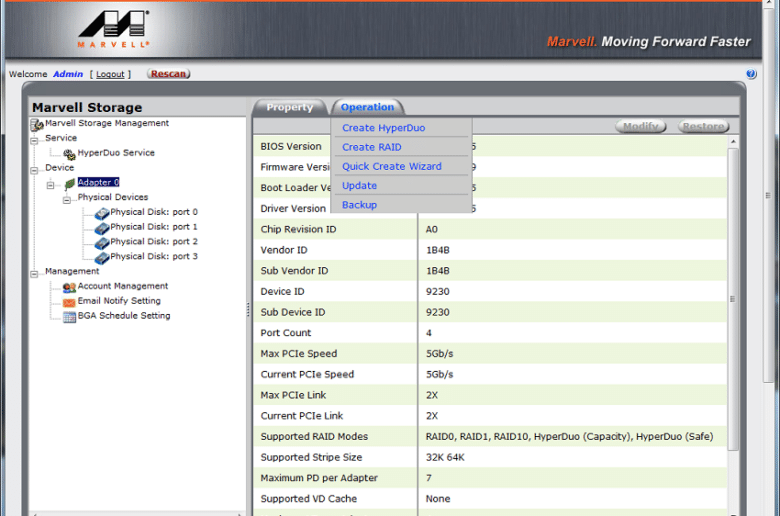
Task: Click the Driver Version label
Action: pyautogui.click(x=293, y=209)
